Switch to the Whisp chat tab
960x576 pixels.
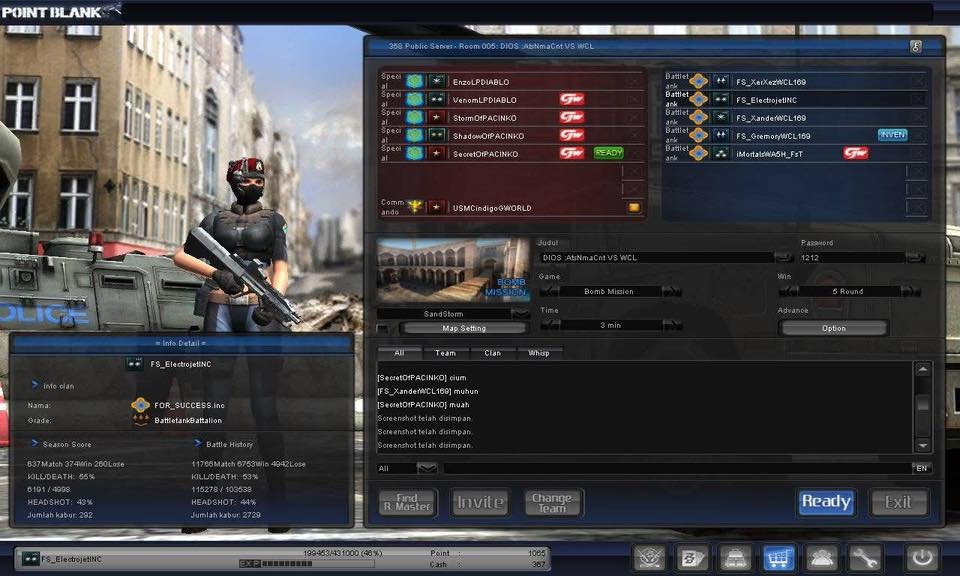(539, 353)
